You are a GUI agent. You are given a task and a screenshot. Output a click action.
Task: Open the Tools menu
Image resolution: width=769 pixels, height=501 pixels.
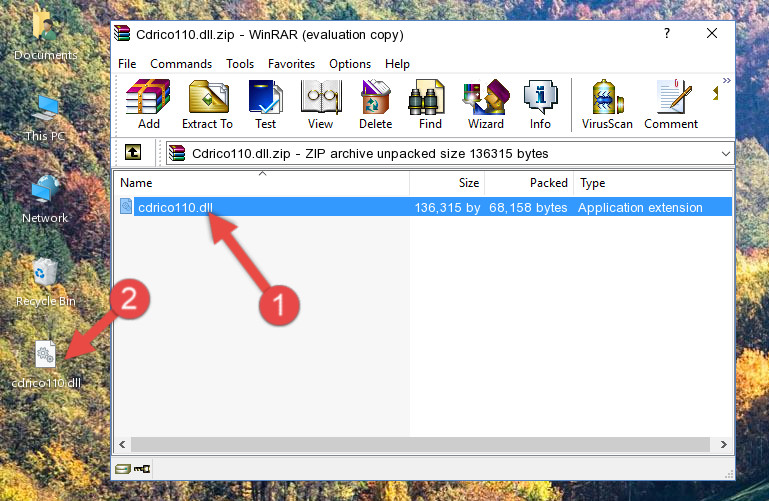240,64
